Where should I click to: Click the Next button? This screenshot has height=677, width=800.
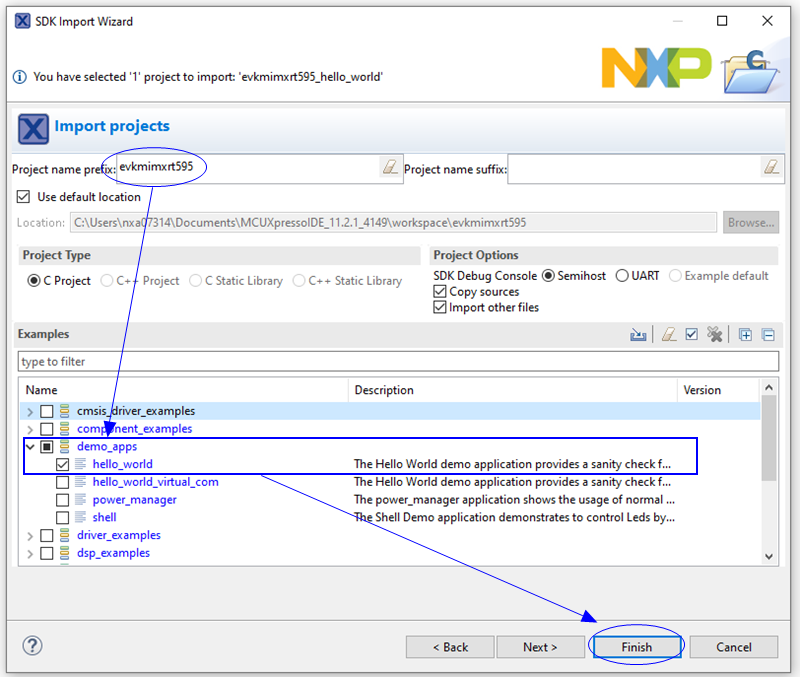(x=540, y=647)
